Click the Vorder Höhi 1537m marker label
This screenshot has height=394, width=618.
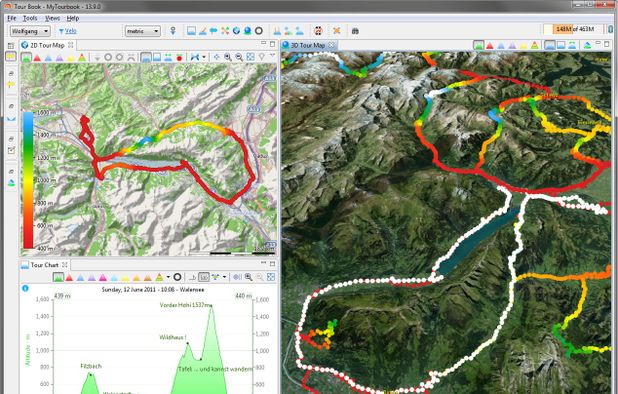tap(186, 305)
